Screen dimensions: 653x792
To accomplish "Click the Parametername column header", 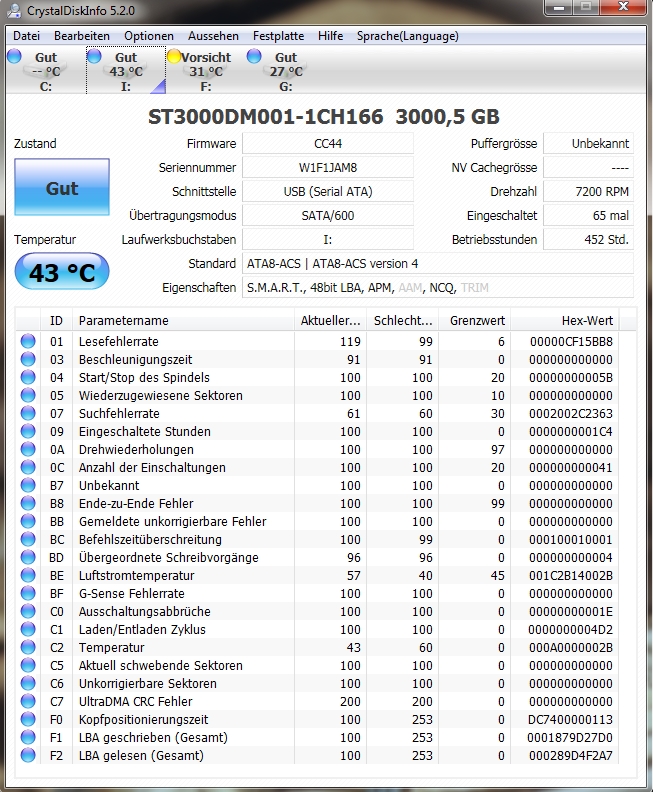I will [183, 320].
